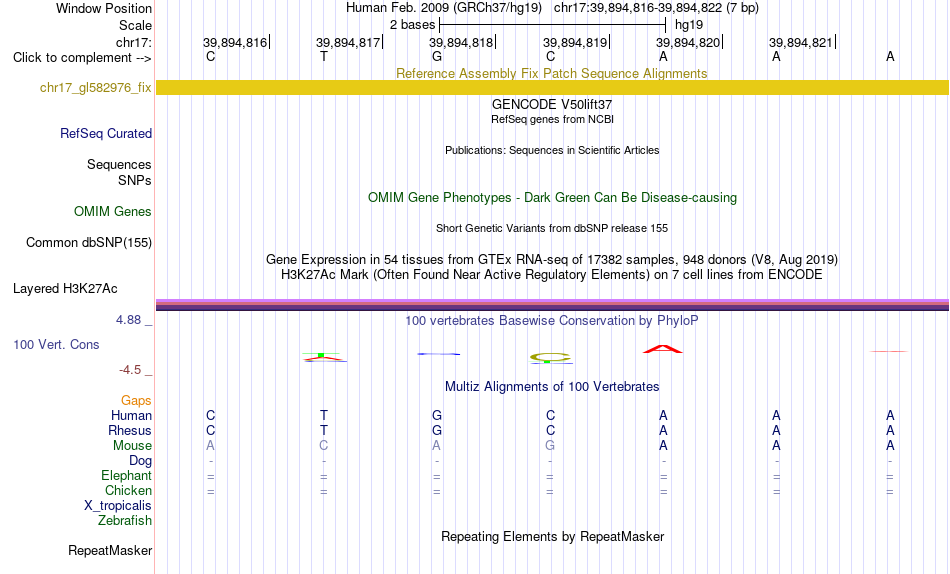The width and height of the screenshot is (950, 574).
Task: Click the 4.88 PhyloP upper scale value
Action: click(129, 319)
